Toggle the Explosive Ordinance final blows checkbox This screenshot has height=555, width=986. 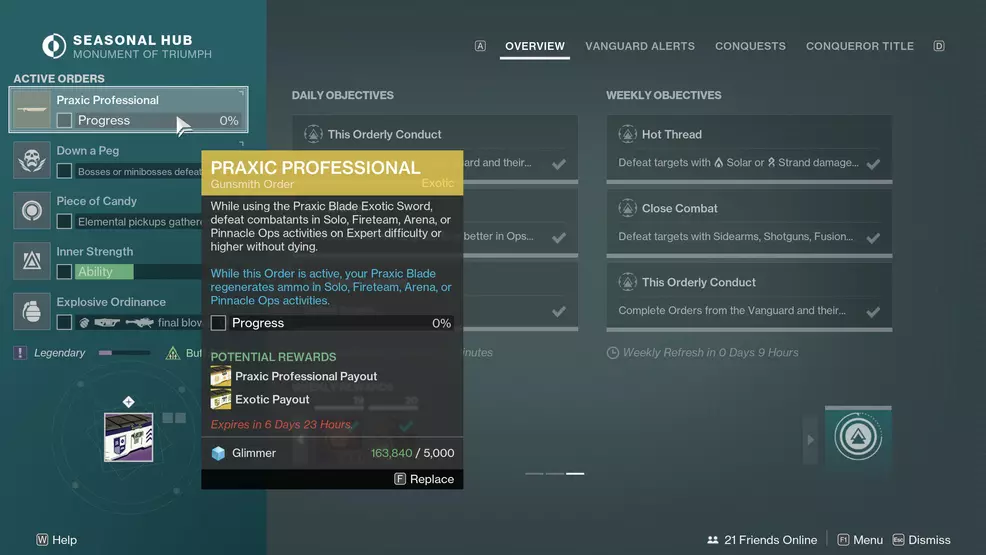(64, 322)
